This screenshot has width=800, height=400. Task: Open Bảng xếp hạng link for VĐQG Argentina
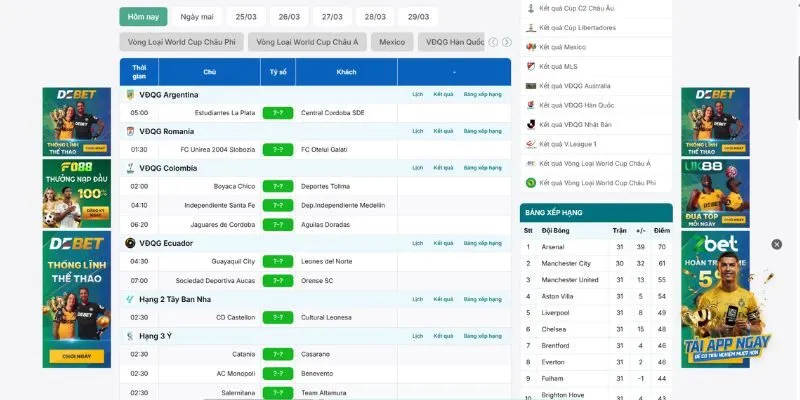pos(482,95)
